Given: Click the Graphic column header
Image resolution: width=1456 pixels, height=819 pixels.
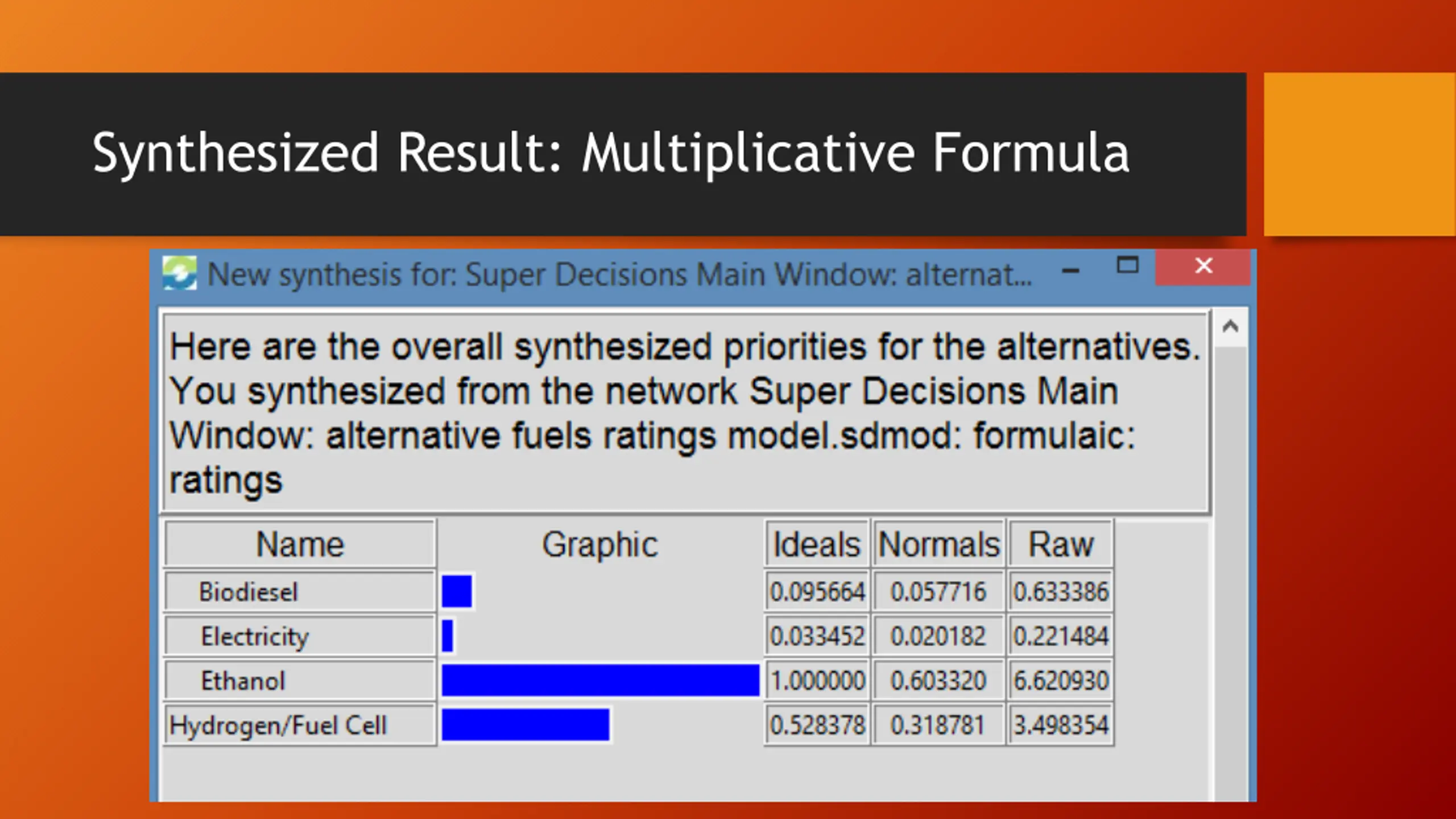Looking at the screenshot, I should coord(600,545).
